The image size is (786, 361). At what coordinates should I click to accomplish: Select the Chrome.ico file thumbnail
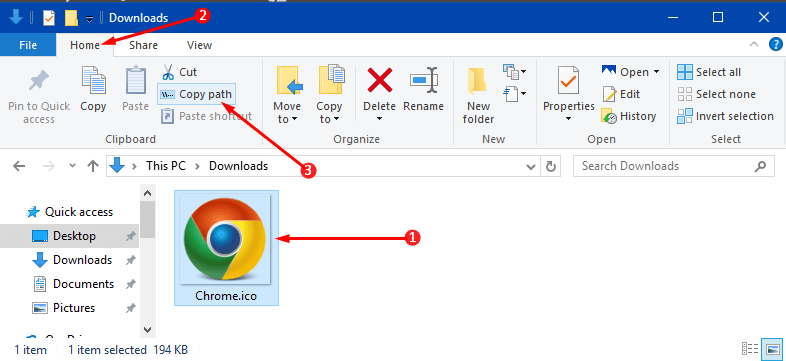[x=224, y=238]
